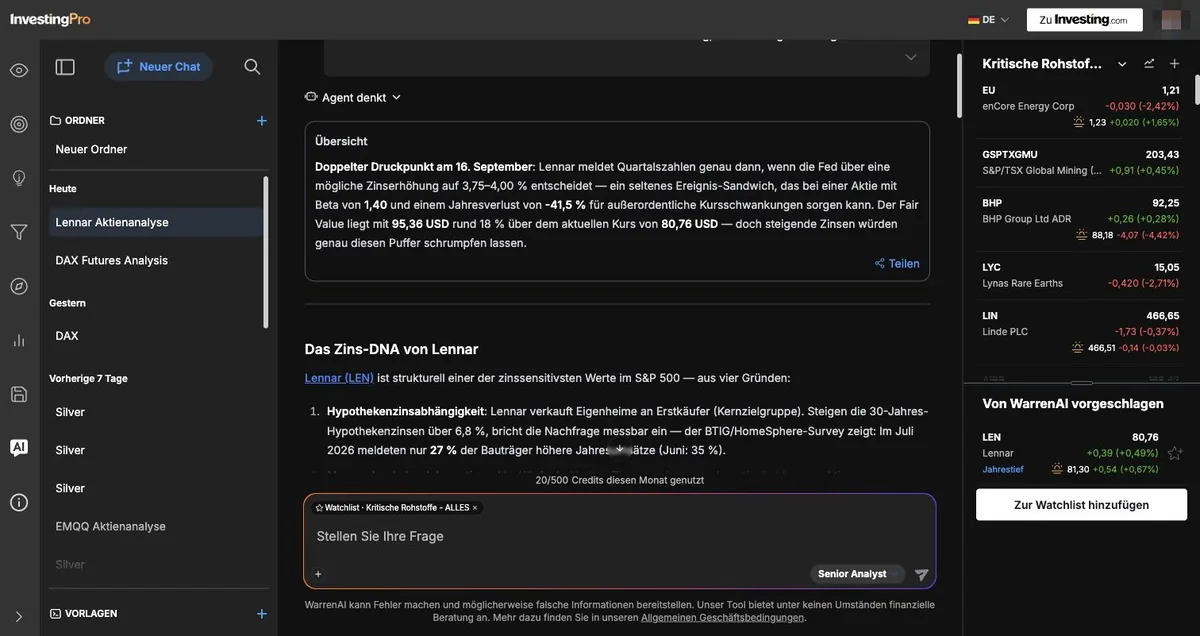This screenshot has width=1200, height=636.
Task: Select the EU enCore Energy Corp row
Action: coord(1080,106)
